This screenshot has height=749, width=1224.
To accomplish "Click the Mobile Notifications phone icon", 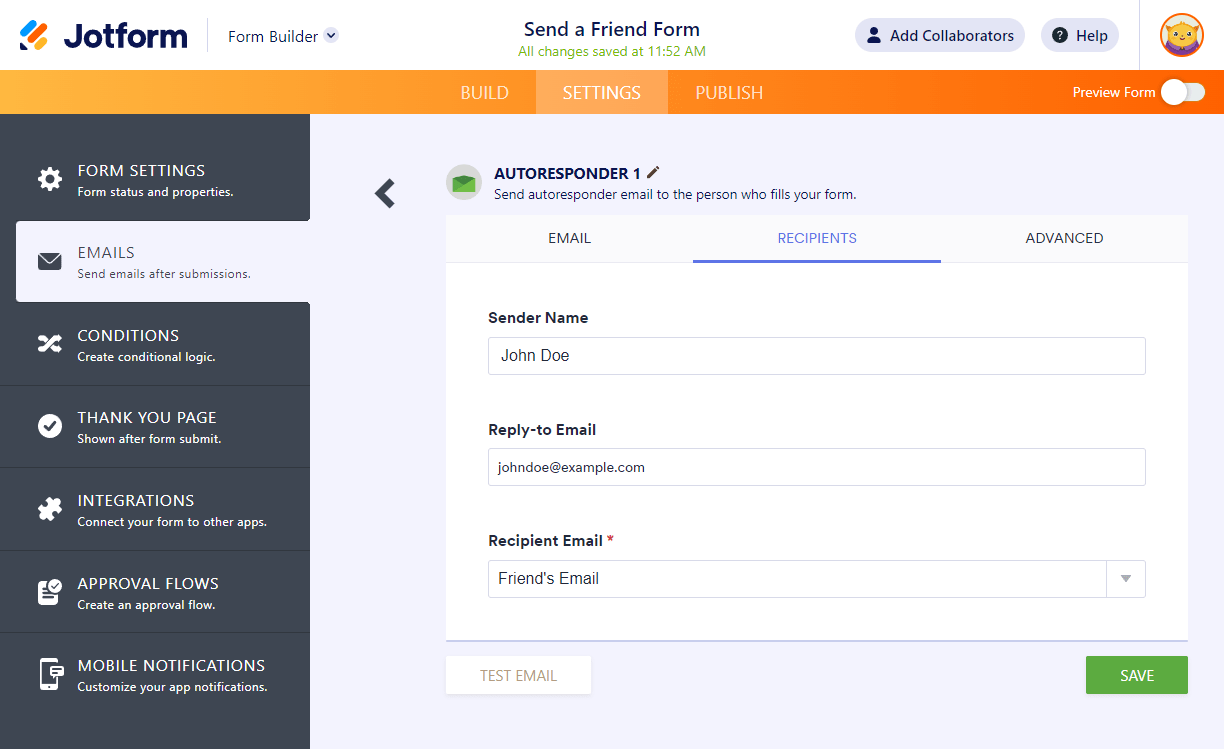I will [50, 674].
